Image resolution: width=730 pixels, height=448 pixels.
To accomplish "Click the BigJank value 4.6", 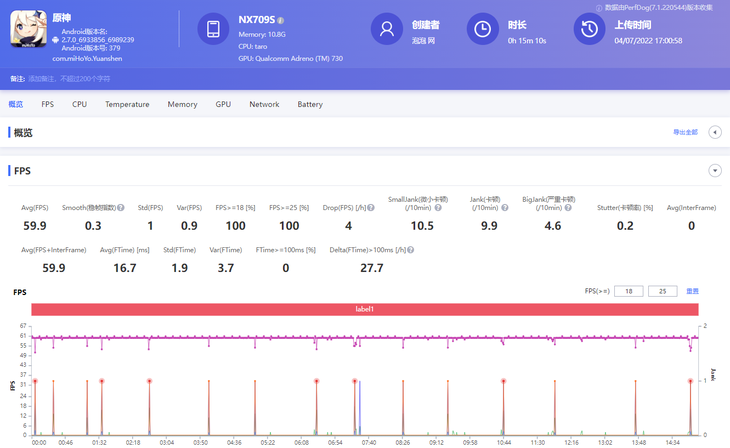I will pyautogui.click(x=553, y=226).
